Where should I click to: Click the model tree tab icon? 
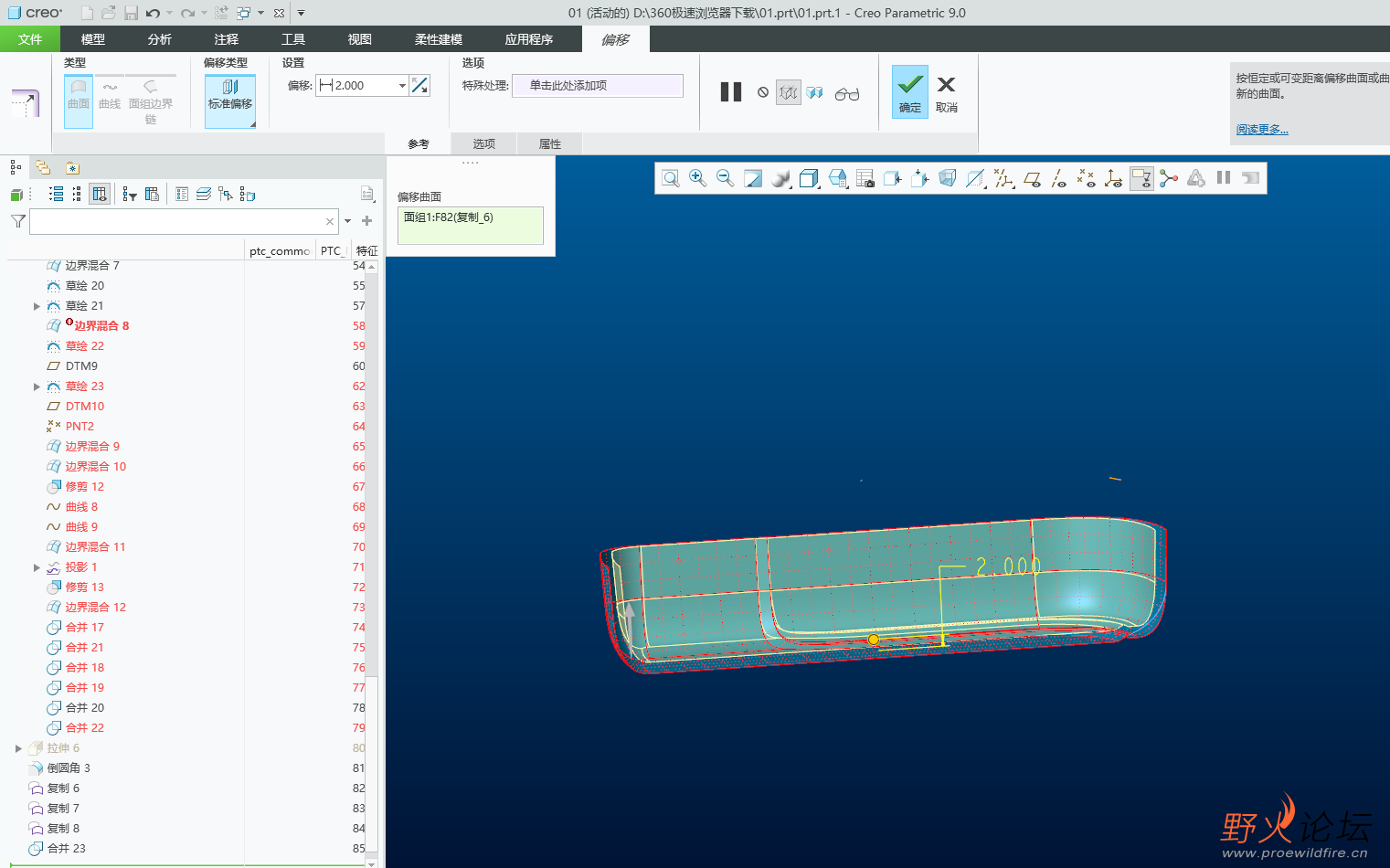pyautogui.click(x=16, y=167)
